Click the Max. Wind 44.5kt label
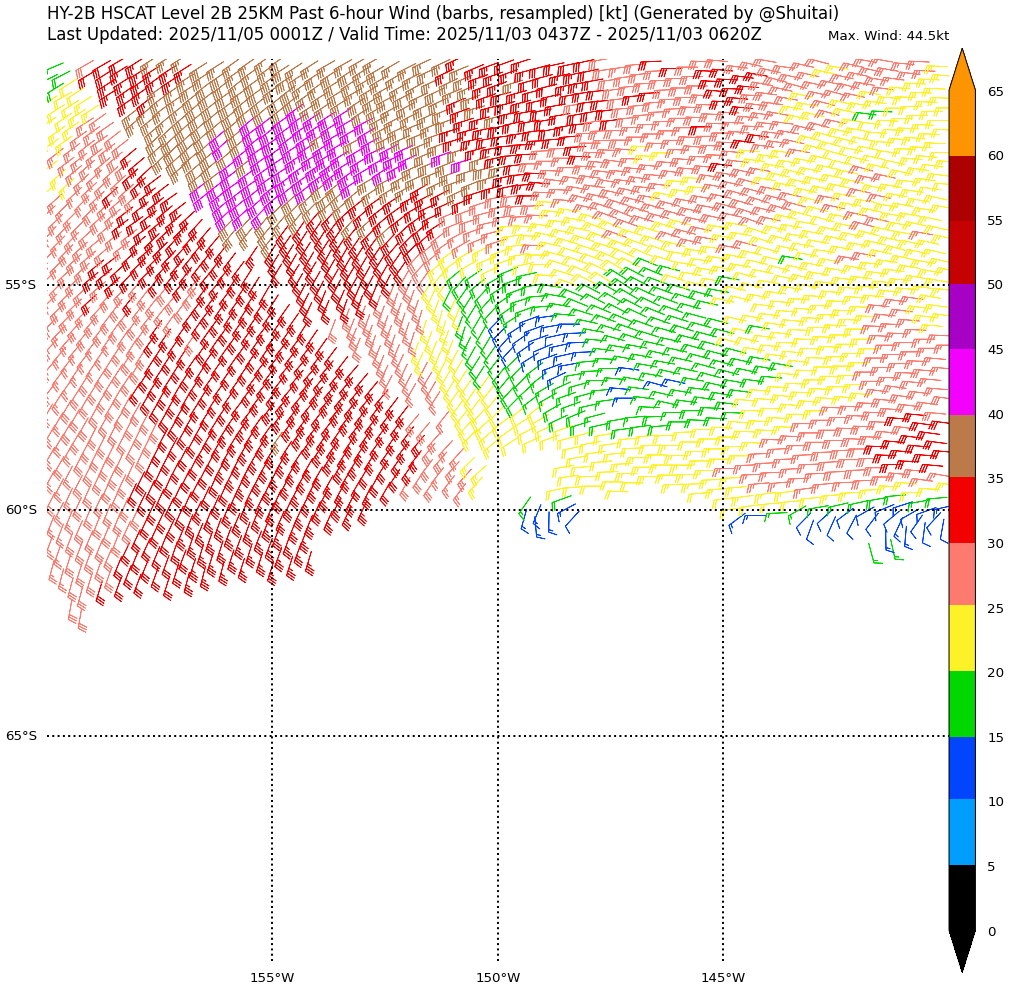The width and height of the screenshot is (1009, 989). click(888, 36)
